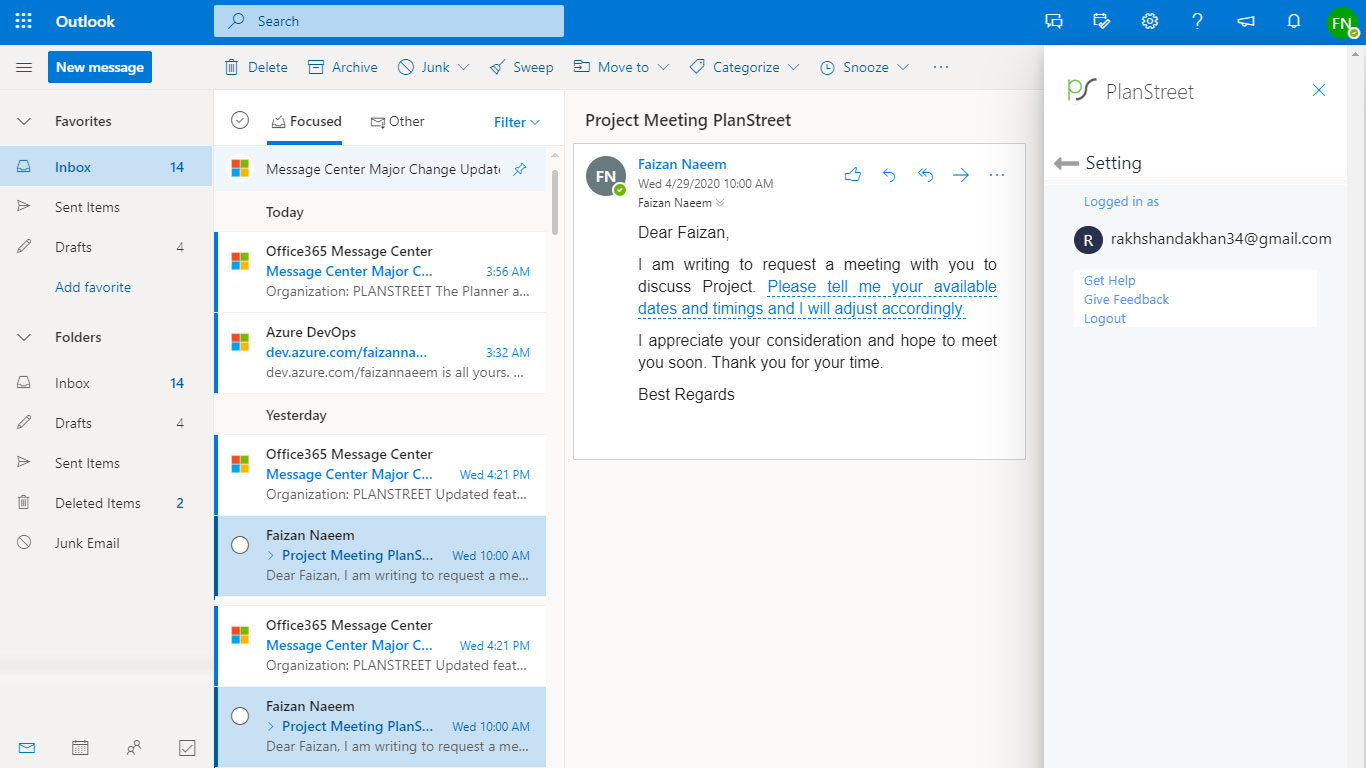Click the Like thumbs-up icon on the email
1366x768 pixels.
853,175
